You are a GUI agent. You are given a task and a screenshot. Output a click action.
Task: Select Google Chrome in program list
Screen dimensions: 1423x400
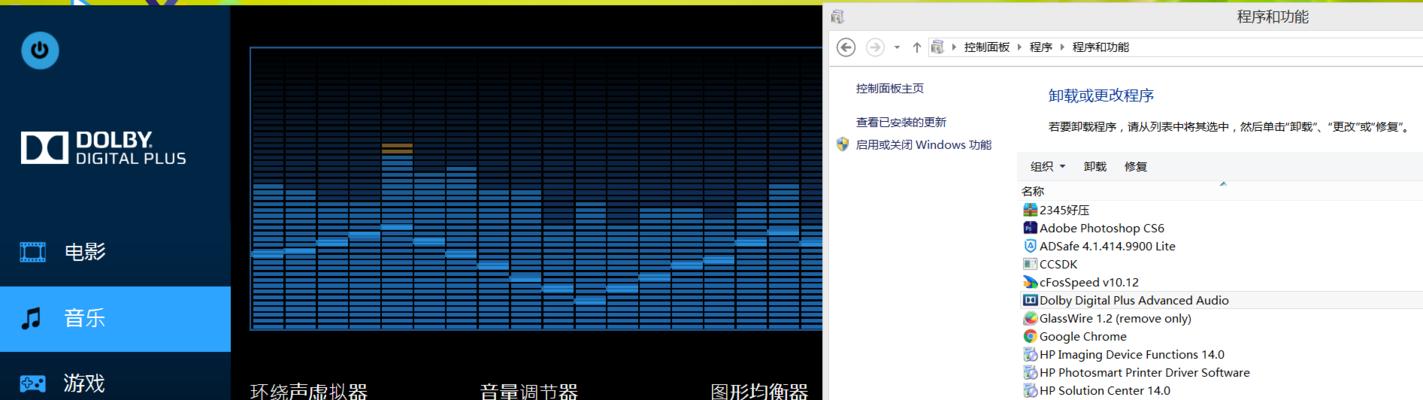point(1083,336)
